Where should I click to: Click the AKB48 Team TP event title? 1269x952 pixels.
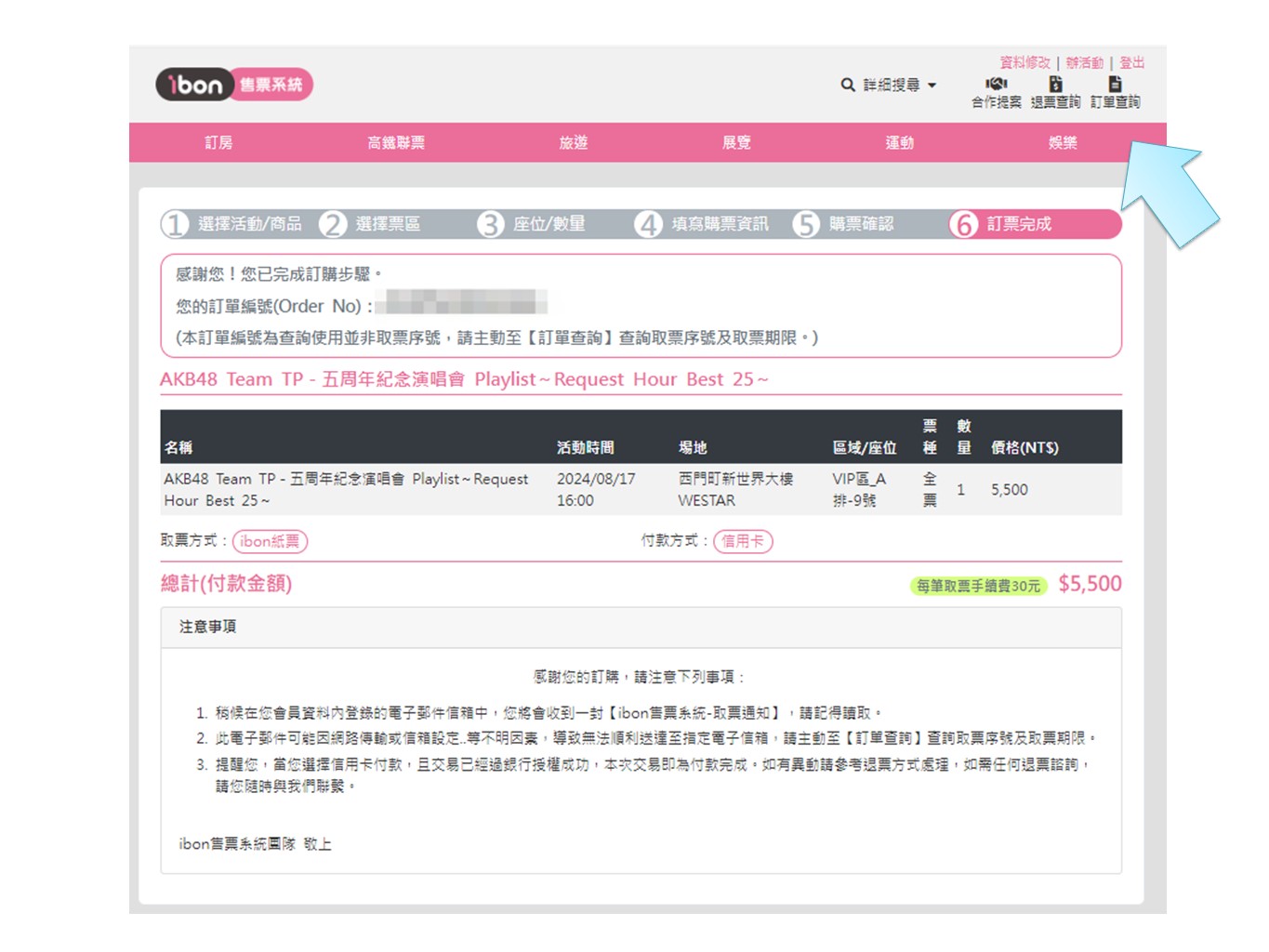point(463,379)
